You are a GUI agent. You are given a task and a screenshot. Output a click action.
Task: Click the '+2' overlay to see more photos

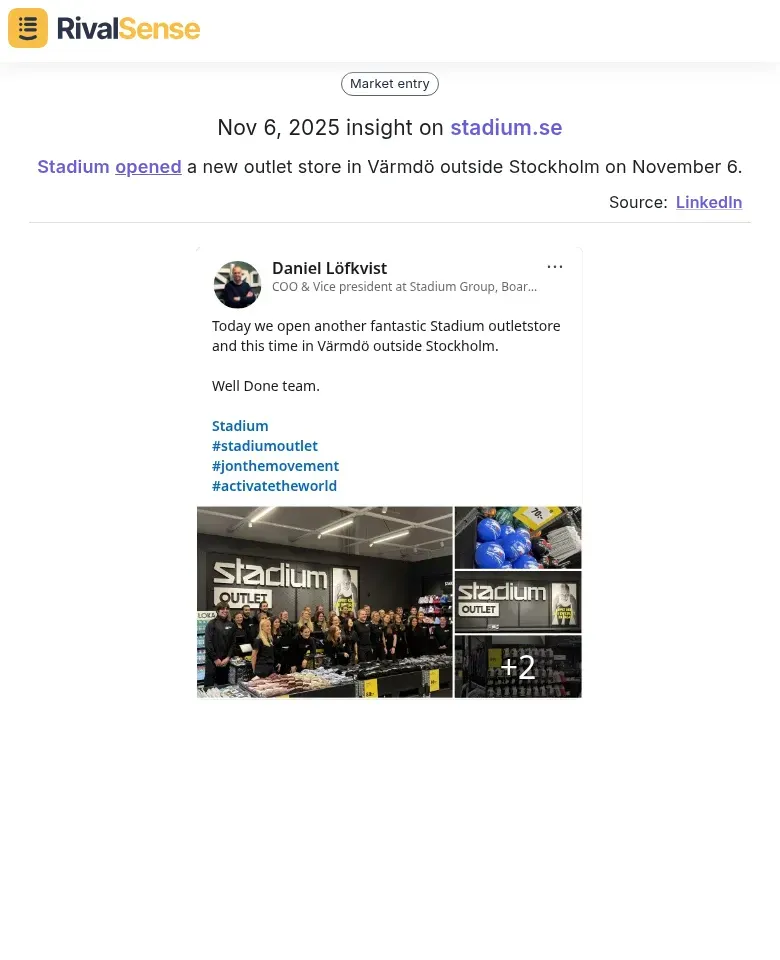518,666
